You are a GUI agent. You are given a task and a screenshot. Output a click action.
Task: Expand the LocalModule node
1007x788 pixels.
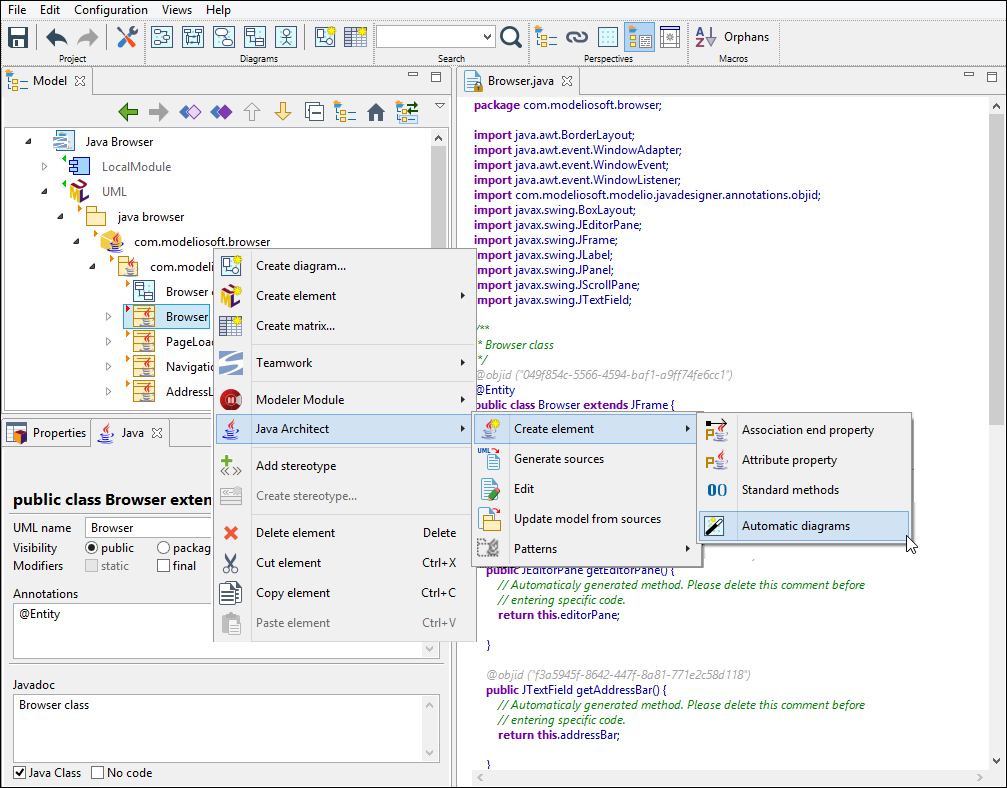[x=44, y=166]
